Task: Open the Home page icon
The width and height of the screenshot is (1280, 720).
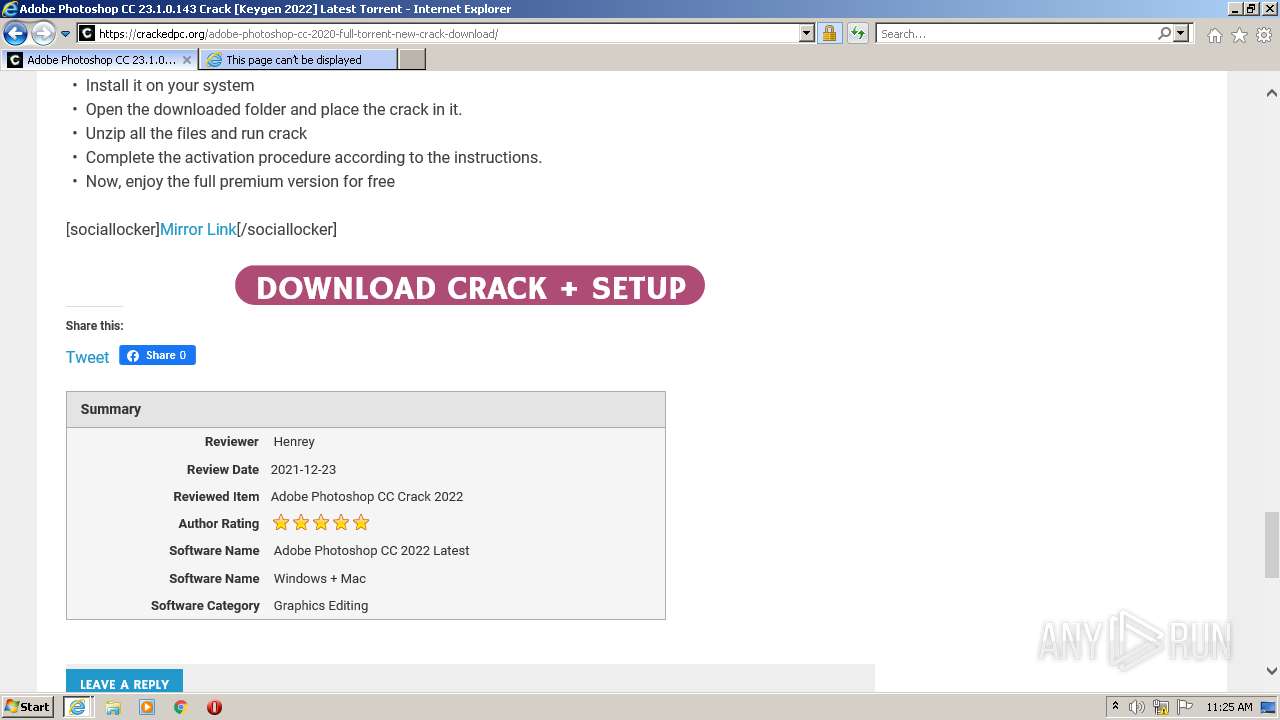Action: [x=1214, y=35]
